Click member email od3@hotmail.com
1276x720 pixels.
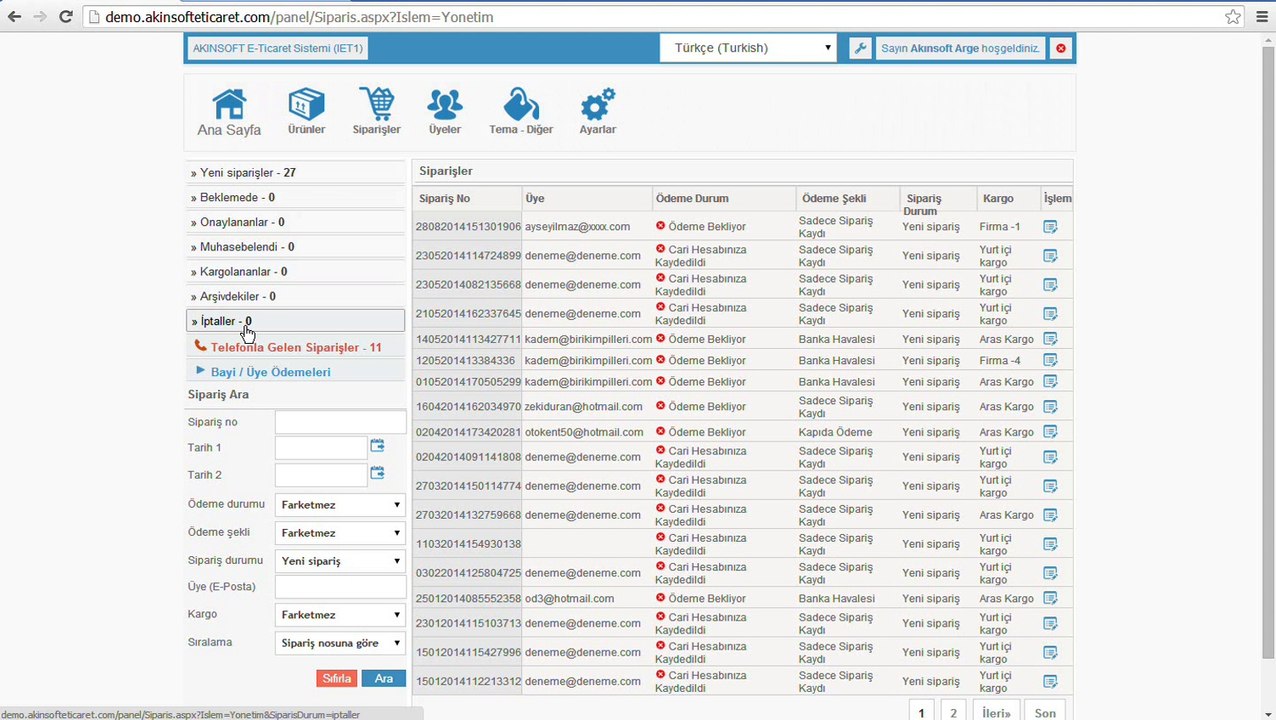569,599
